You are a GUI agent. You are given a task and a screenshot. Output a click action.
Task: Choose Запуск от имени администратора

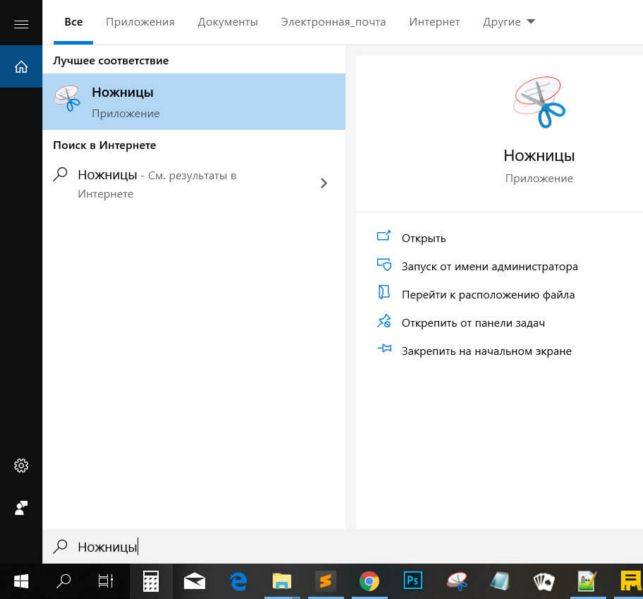[490, 266]
